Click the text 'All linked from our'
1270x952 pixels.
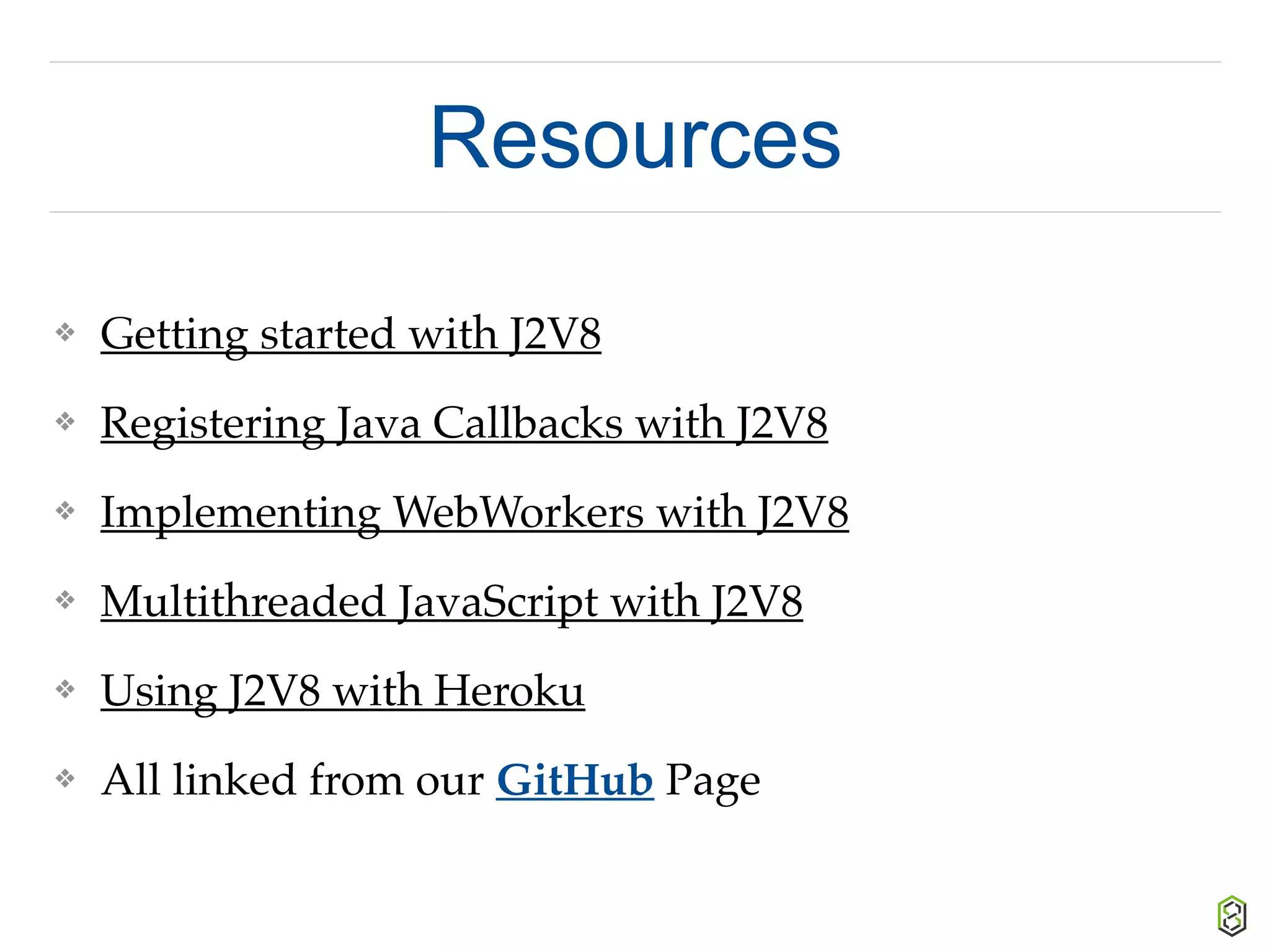pos(293,780)
